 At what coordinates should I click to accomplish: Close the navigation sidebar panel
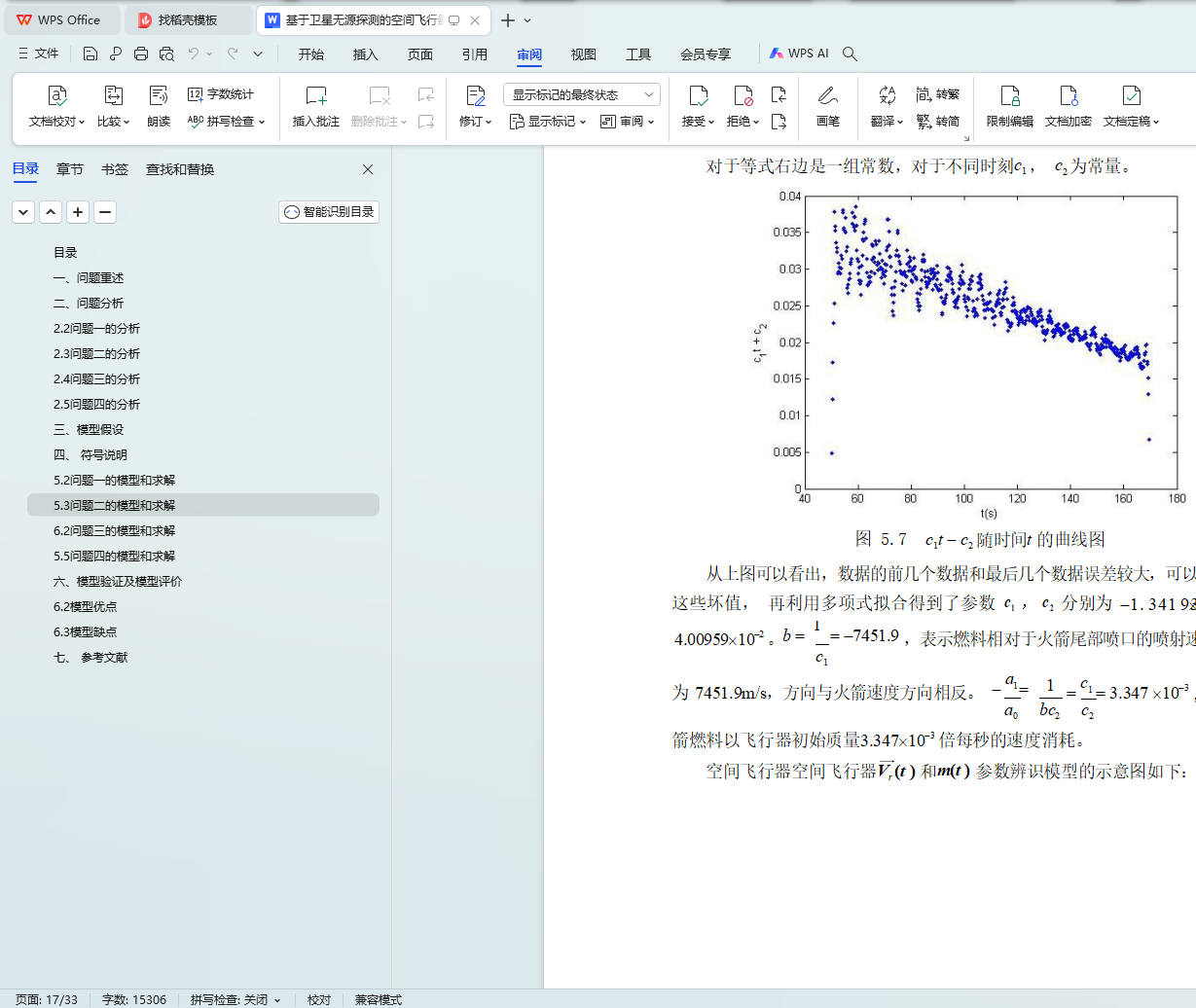(368, 169)
